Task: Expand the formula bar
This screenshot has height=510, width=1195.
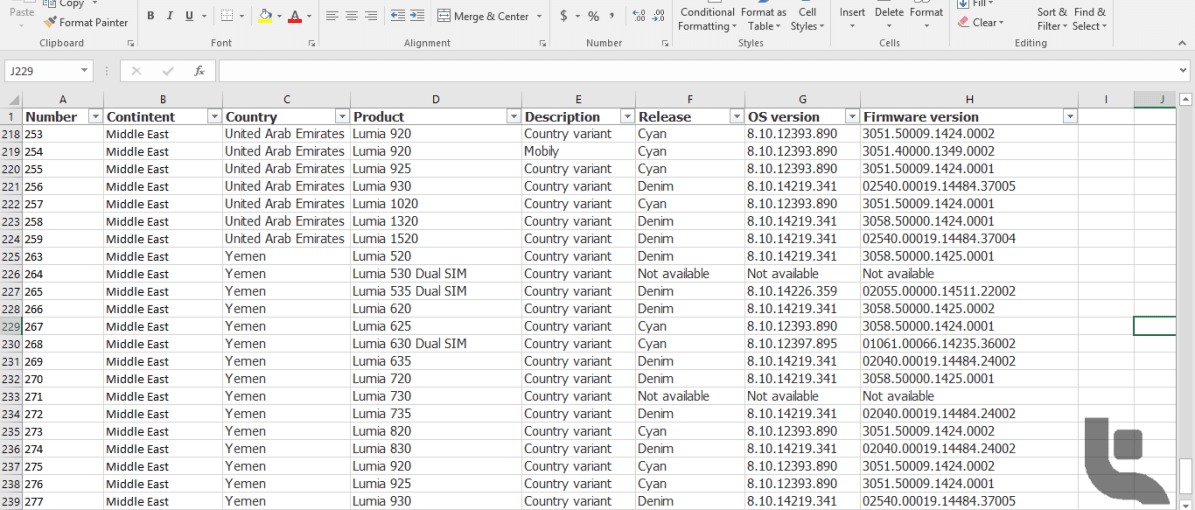Action: (1184, 71)
